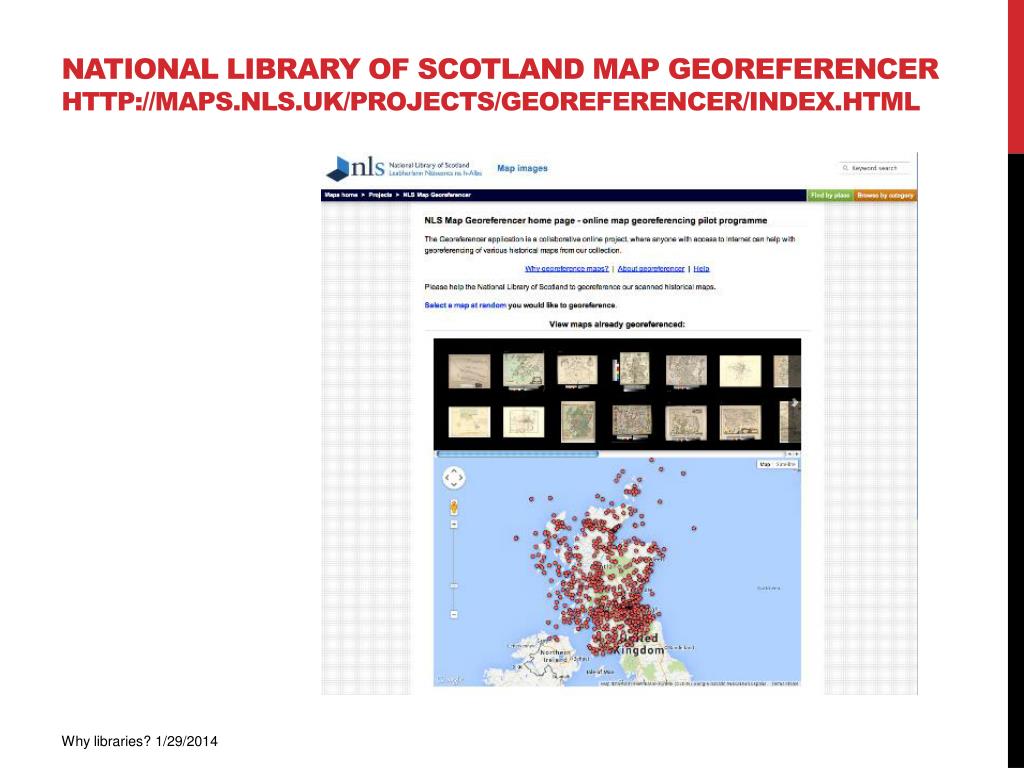The height and width of the screenshot is (768, 1024).
Task: Zoom out with the map minus button
Action: pos(454,615)
